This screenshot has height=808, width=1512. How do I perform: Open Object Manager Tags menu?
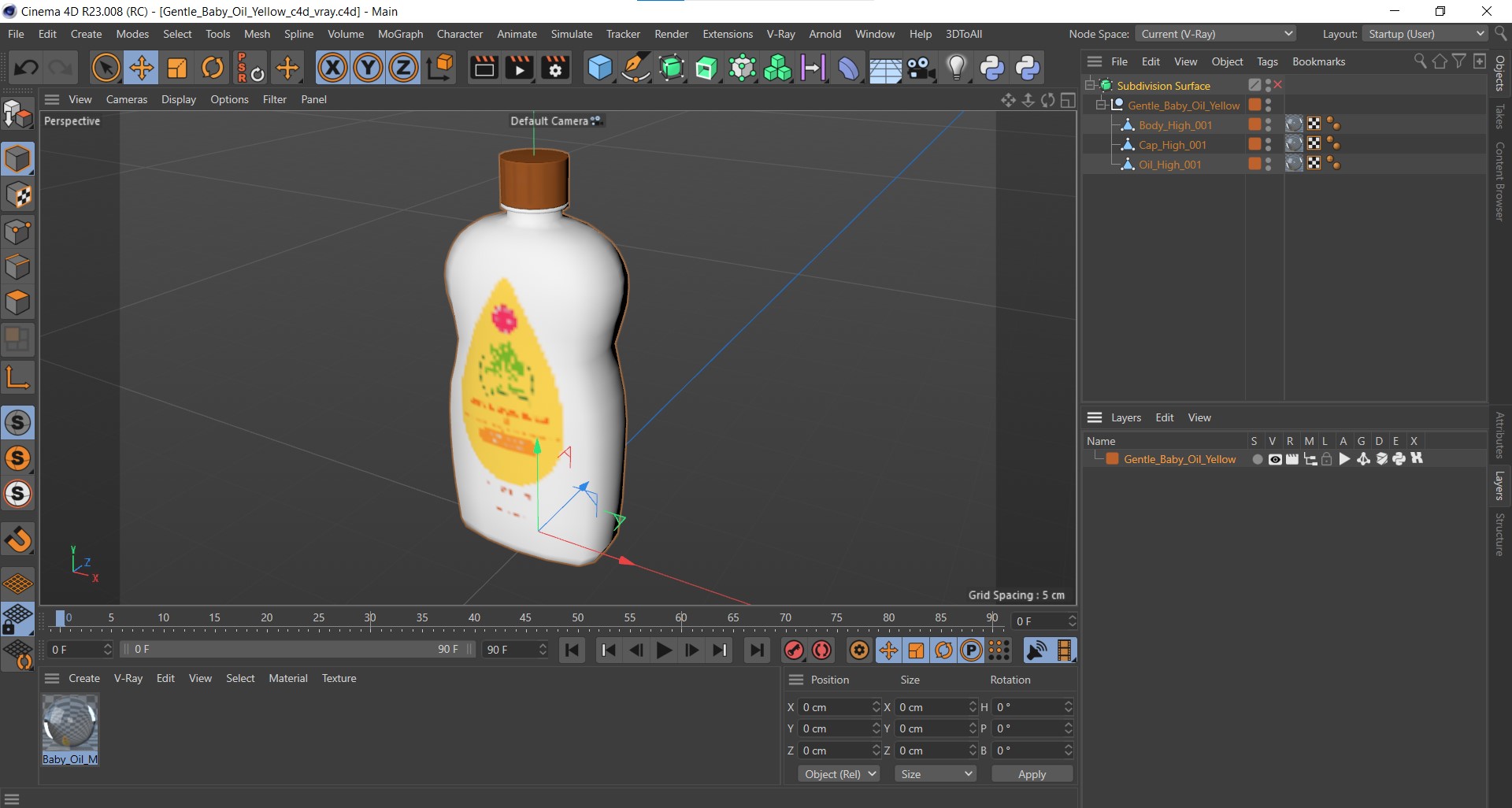(x=1267, y=61)
